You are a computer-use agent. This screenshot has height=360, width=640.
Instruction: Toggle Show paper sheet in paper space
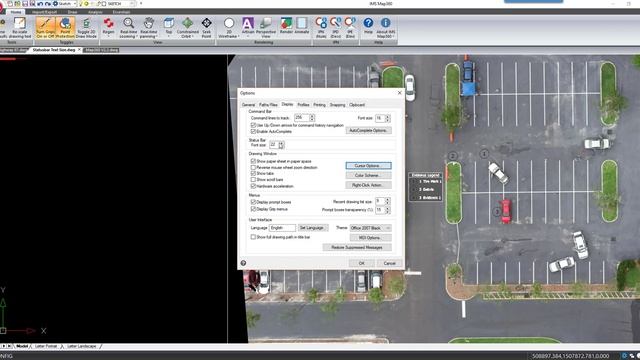click(253, 161)
